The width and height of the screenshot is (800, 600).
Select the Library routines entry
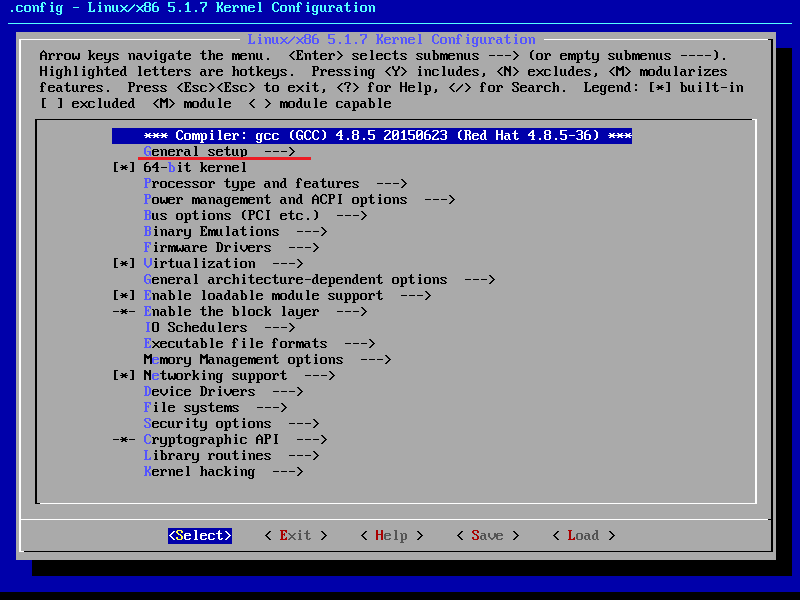point(231,456)
